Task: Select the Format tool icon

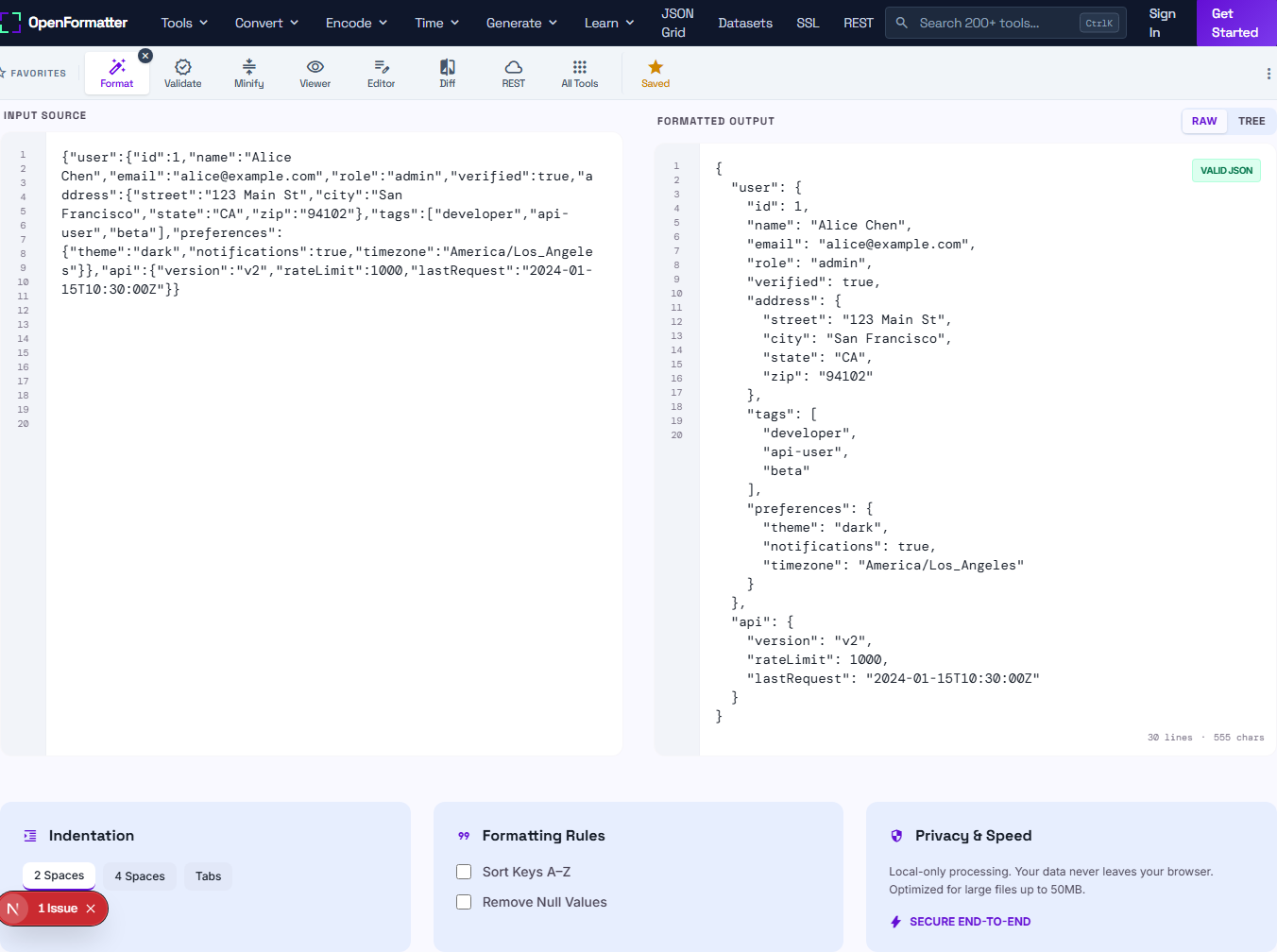Action: (x=117, y=67)
